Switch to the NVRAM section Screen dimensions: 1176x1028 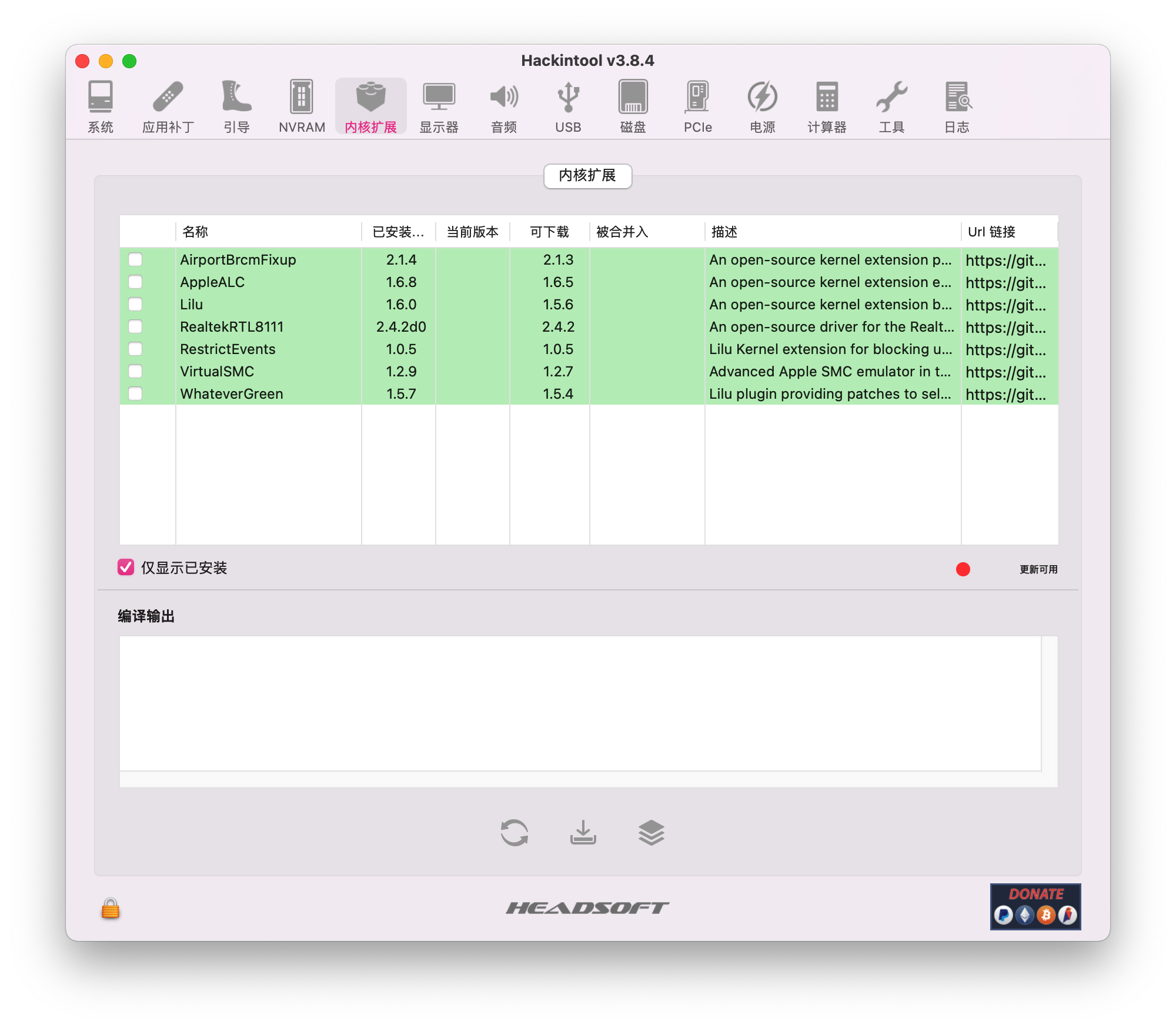(x=302, y=106)
